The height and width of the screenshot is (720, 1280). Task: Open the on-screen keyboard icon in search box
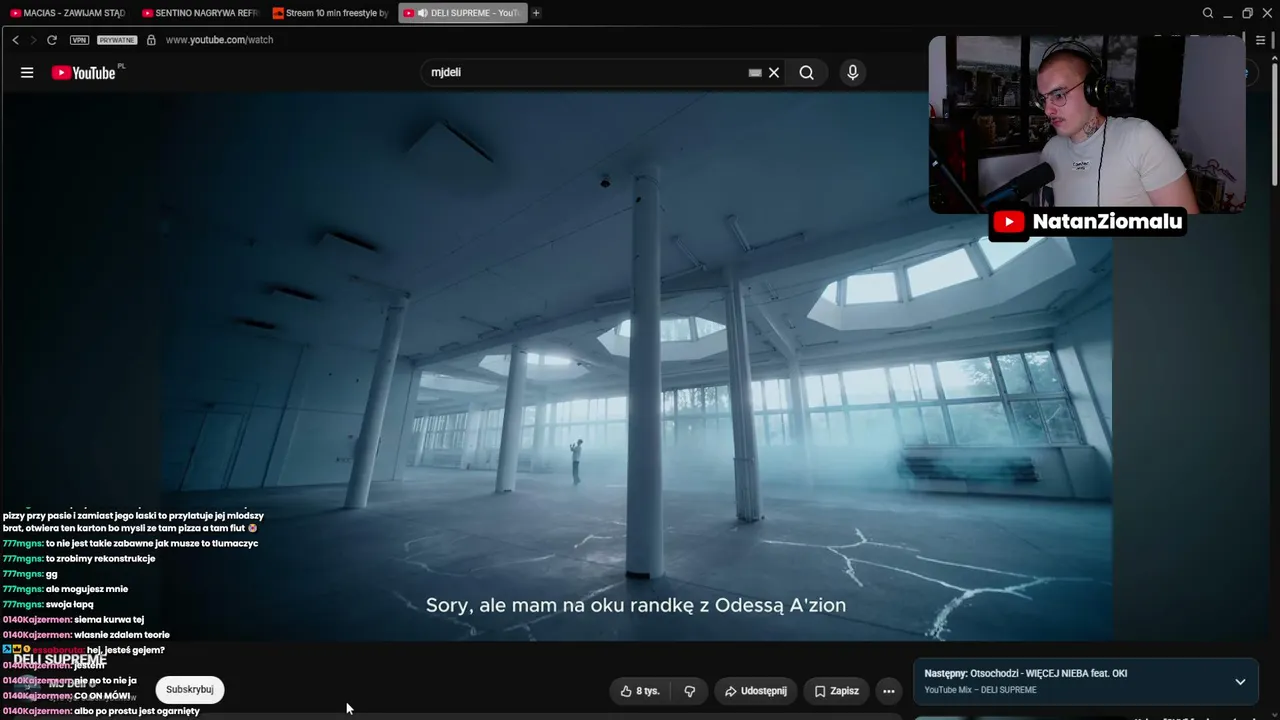tap(755, 72)
